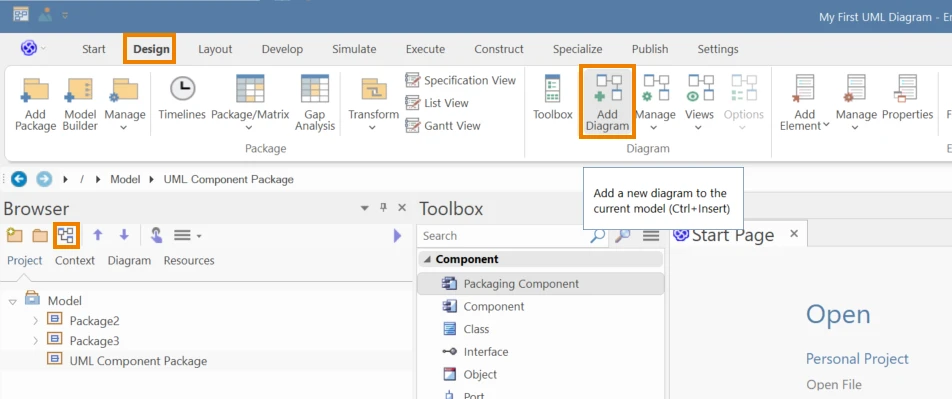
Task: Open the Browser hamburger menu dropdown
Action: pyautogui.click(x=188, y=236)
